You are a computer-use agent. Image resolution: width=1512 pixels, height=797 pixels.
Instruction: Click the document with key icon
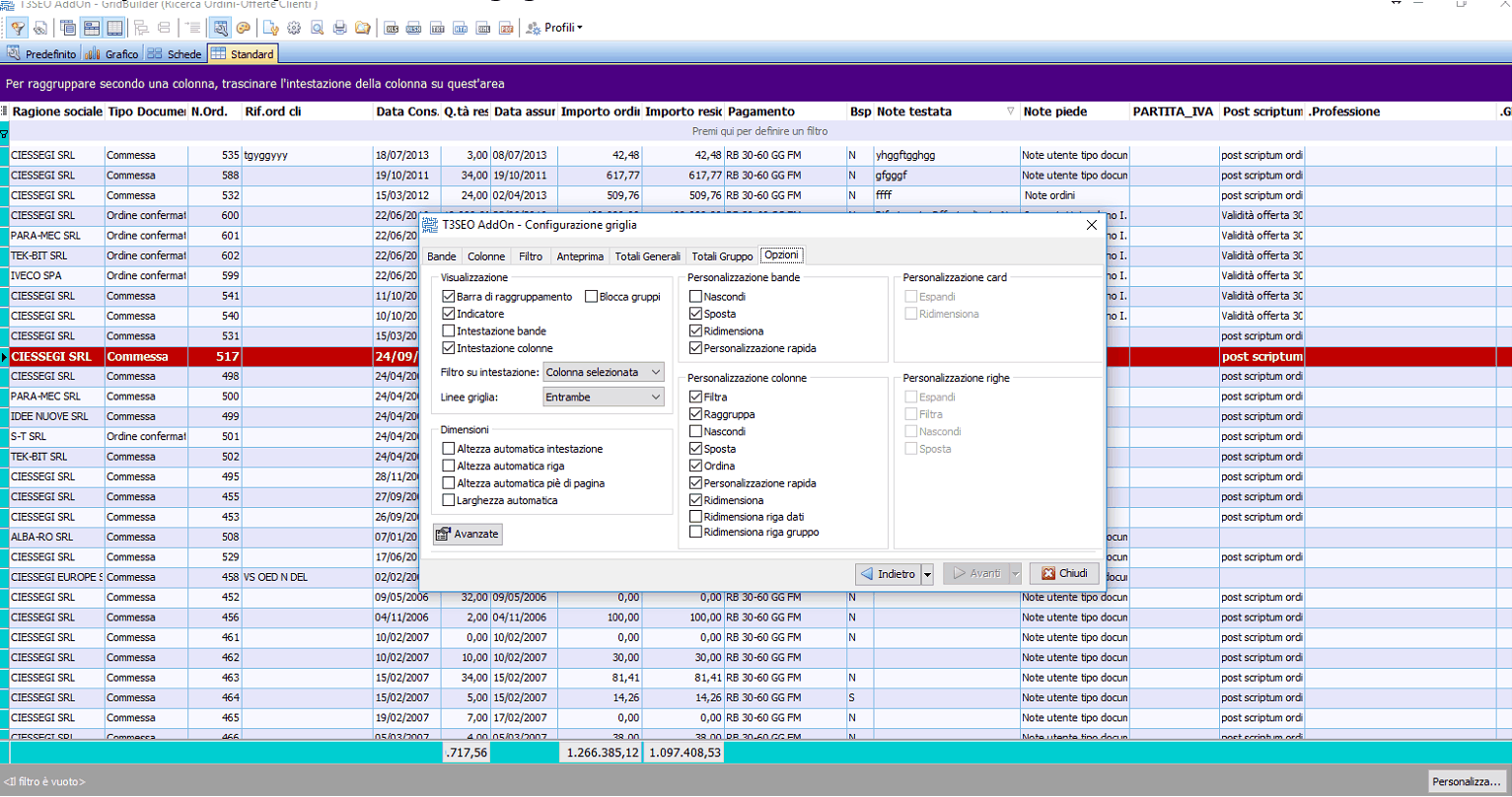[270, 29]
